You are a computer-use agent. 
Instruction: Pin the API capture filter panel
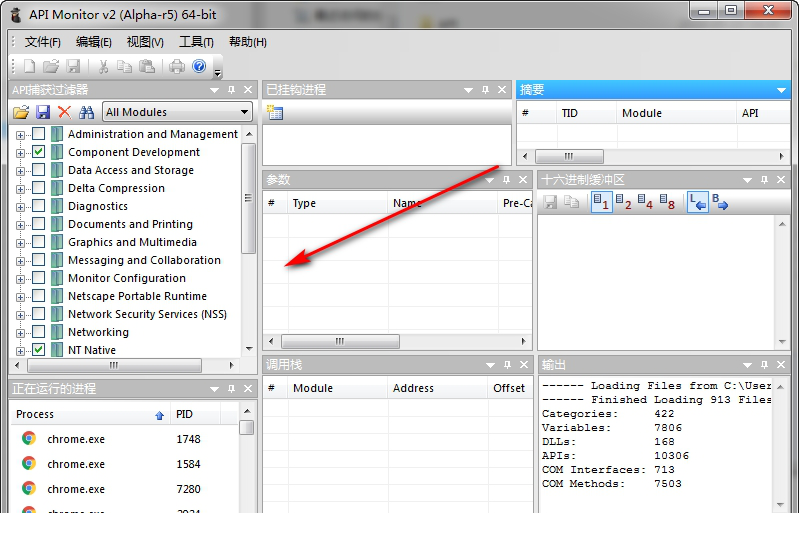[x=231, y=90]
